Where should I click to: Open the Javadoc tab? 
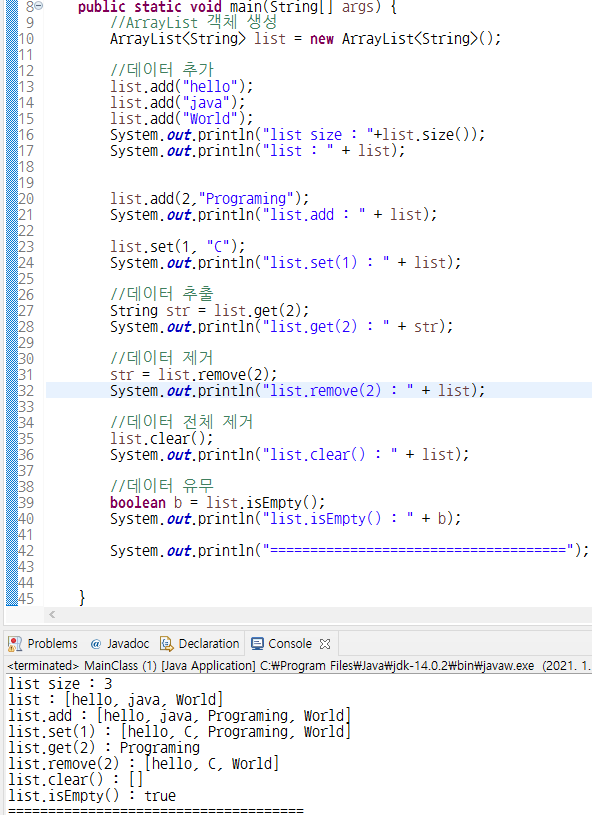pyautogui.click(x=120, y=644)
